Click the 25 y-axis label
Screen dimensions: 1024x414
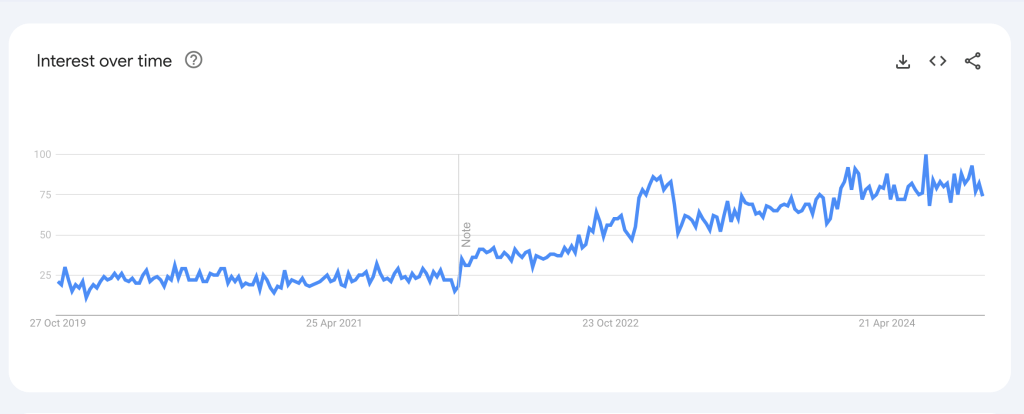tap(44, 275)
